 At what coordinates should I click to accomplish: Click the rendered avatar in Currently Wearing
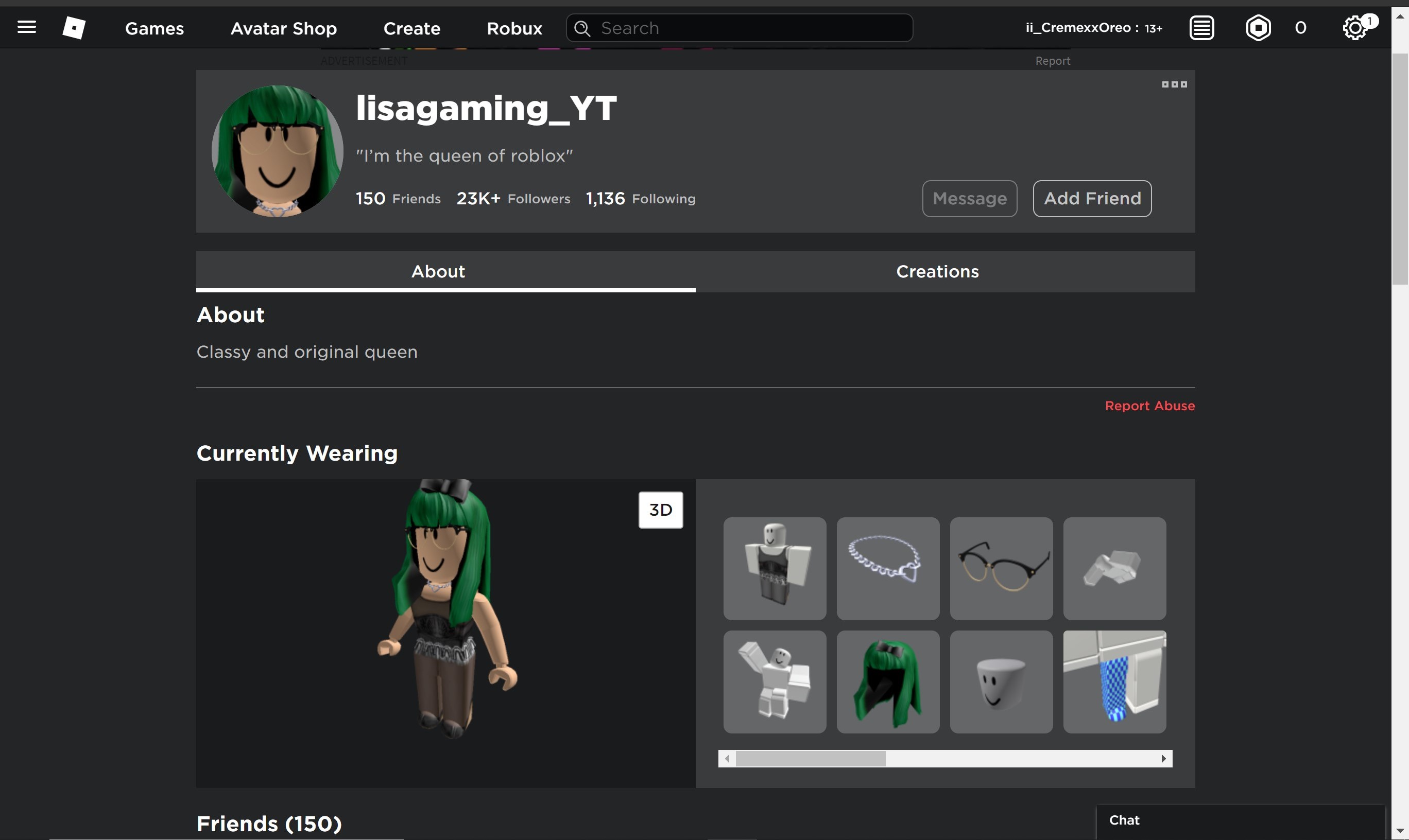tap(448, 608)
